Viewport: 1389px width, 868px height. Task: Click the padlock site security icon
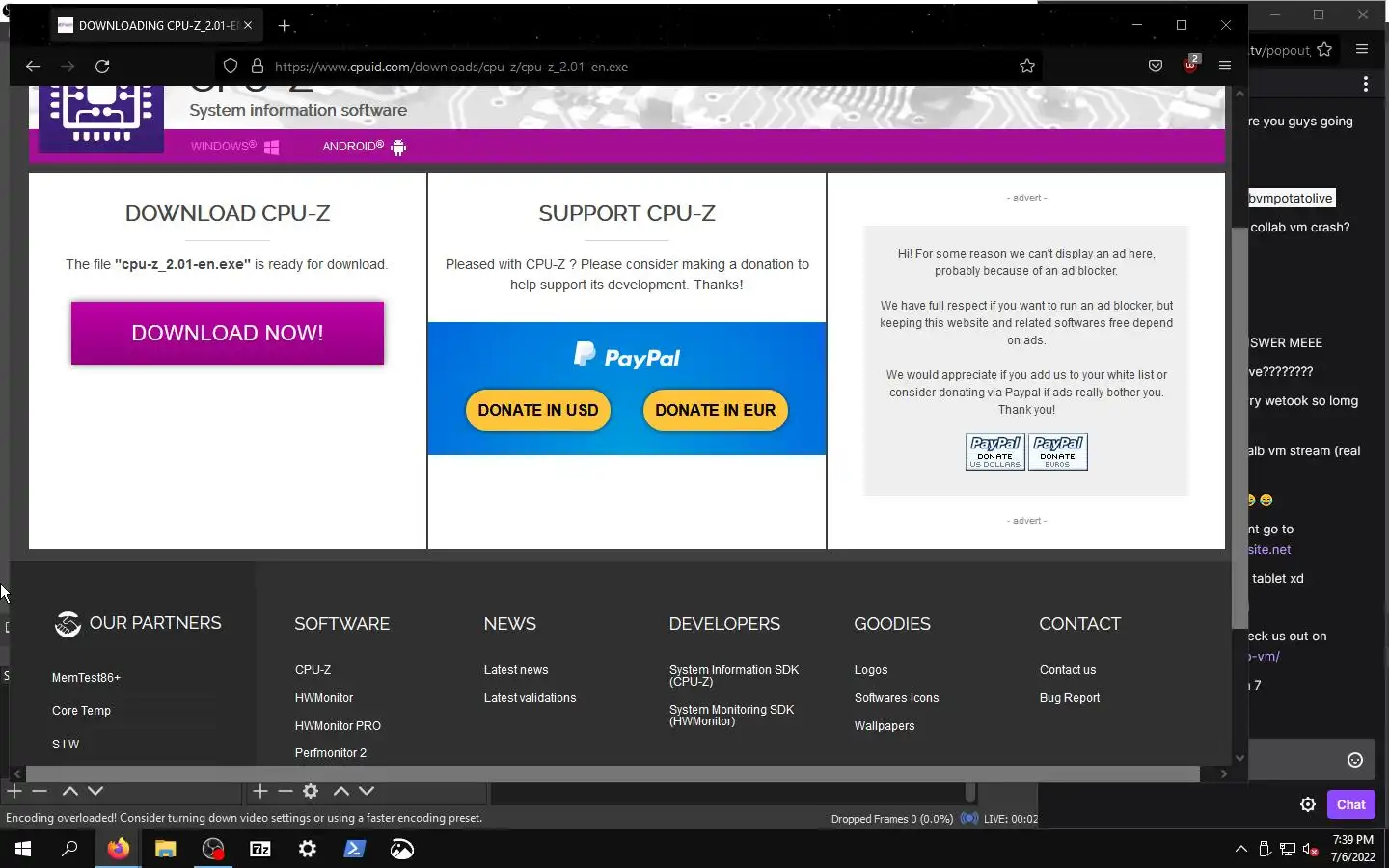pos(258,67)
